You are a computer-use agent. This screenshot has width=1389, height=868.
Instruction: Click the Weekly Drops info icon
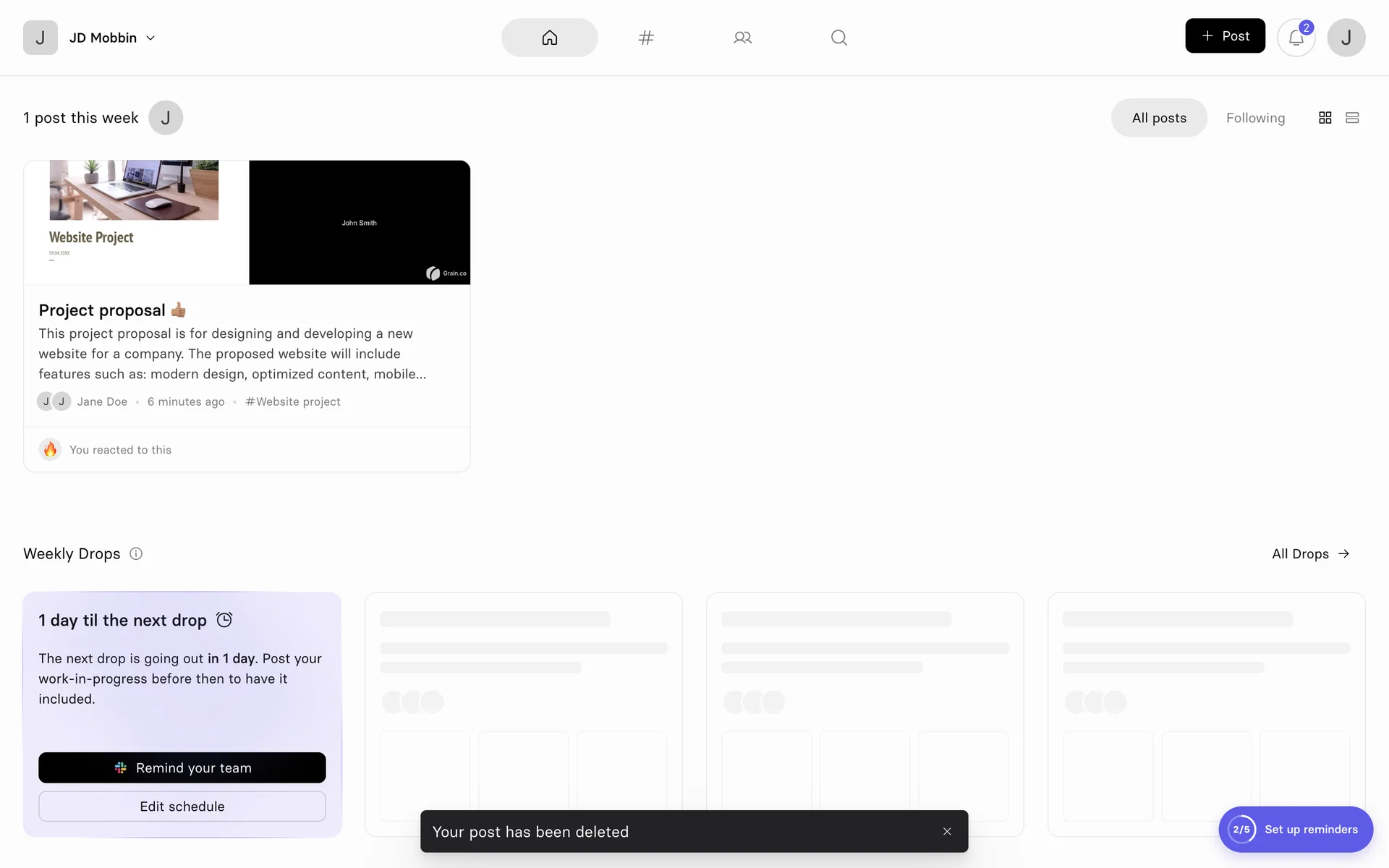pyautogui.click(x=136, y=554)
